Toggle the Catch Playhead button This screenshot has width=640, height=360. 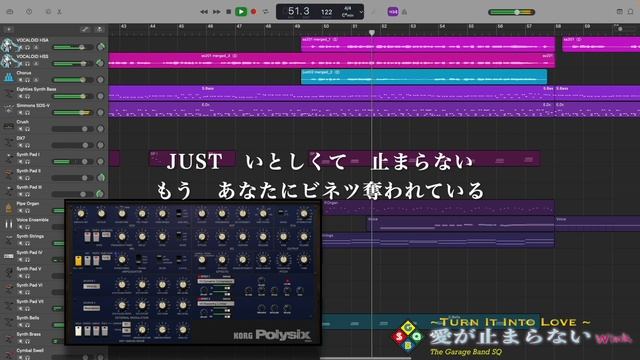(99, 29)
